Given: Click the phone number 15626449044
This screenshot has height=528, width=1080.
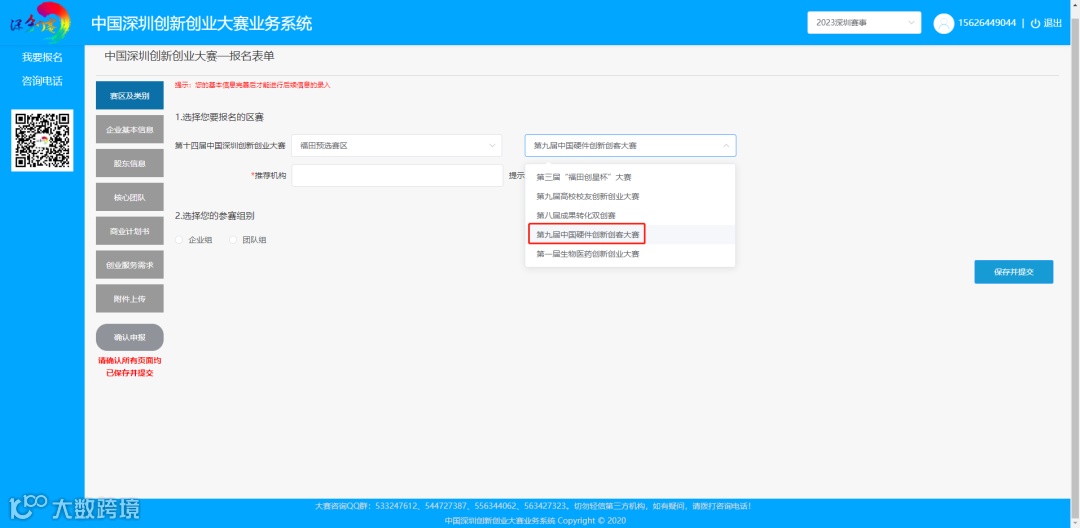Looking at the screenshot, I should coord(987,23).
